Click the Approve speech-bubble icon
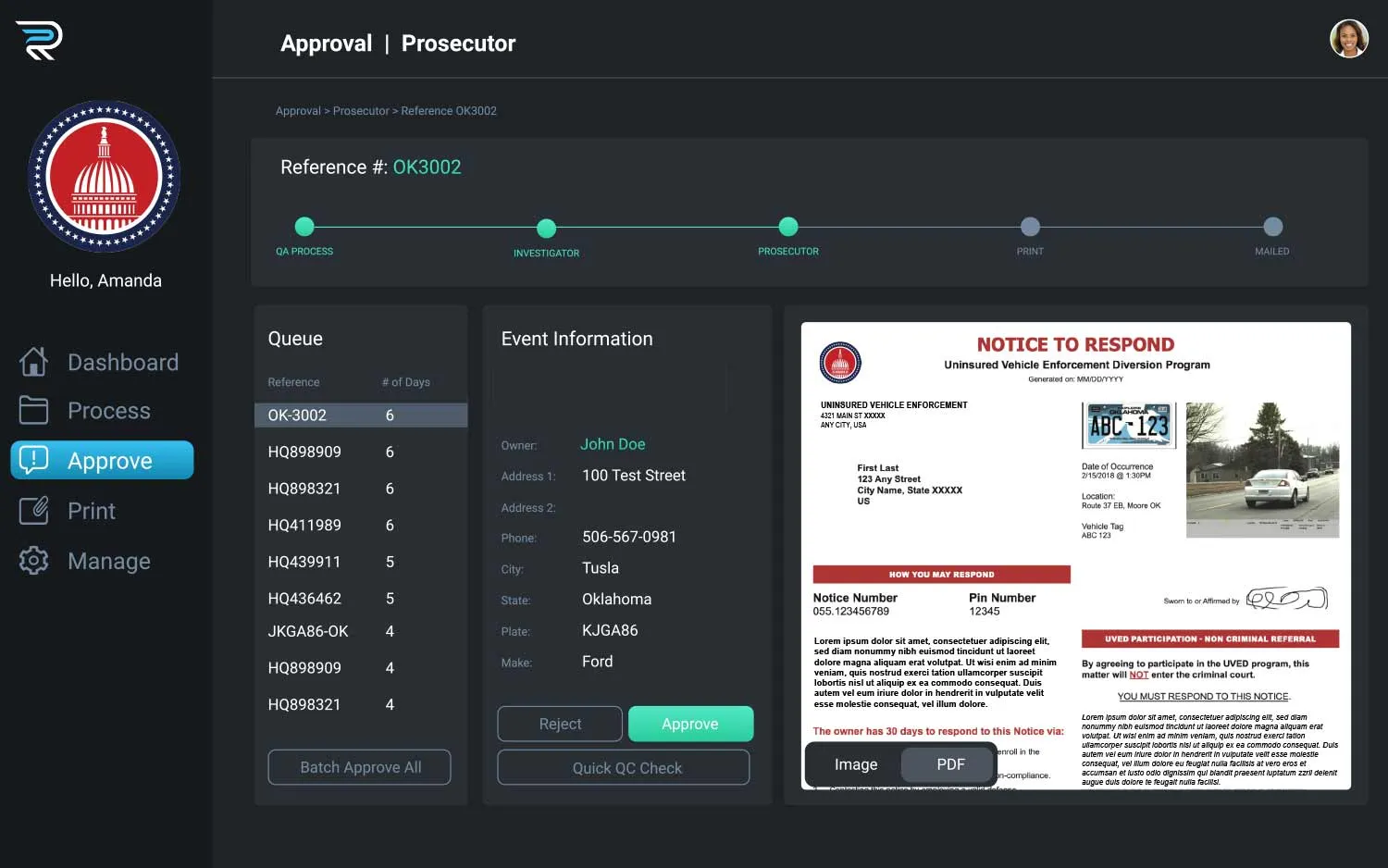 pos(33,460)
